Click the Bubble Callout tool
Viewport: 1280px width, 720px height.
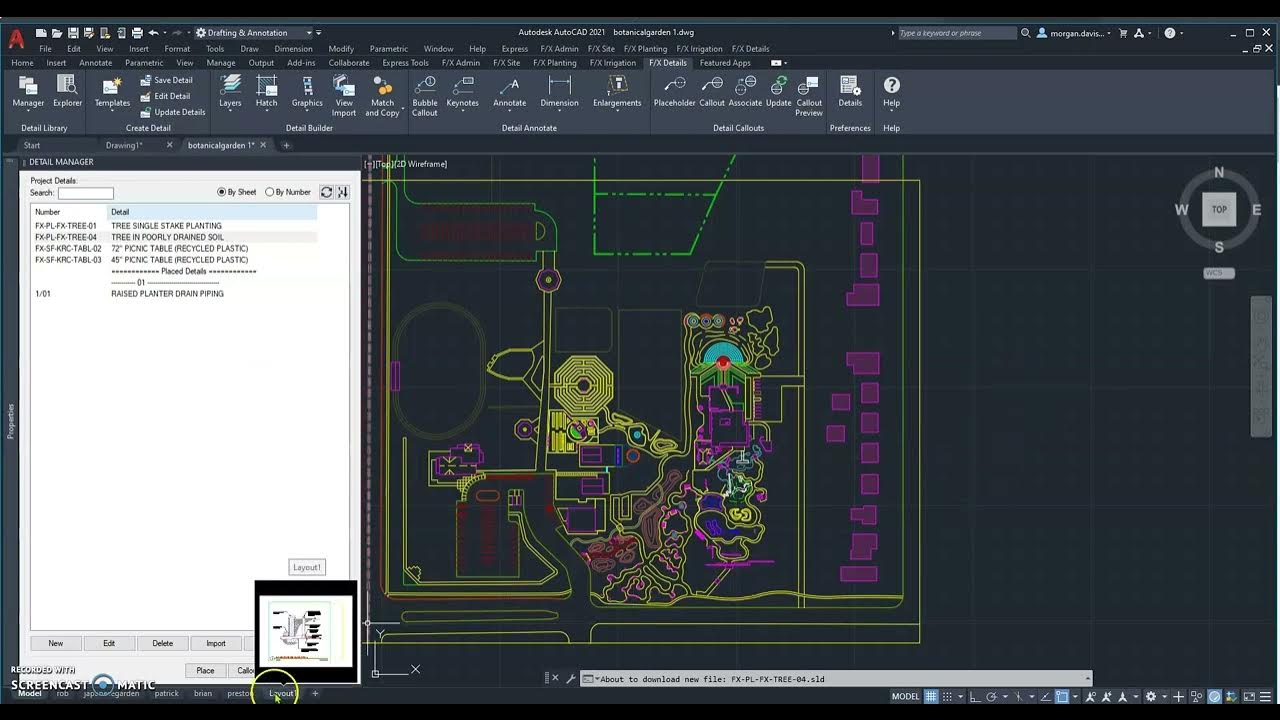[x=425, y=96]
